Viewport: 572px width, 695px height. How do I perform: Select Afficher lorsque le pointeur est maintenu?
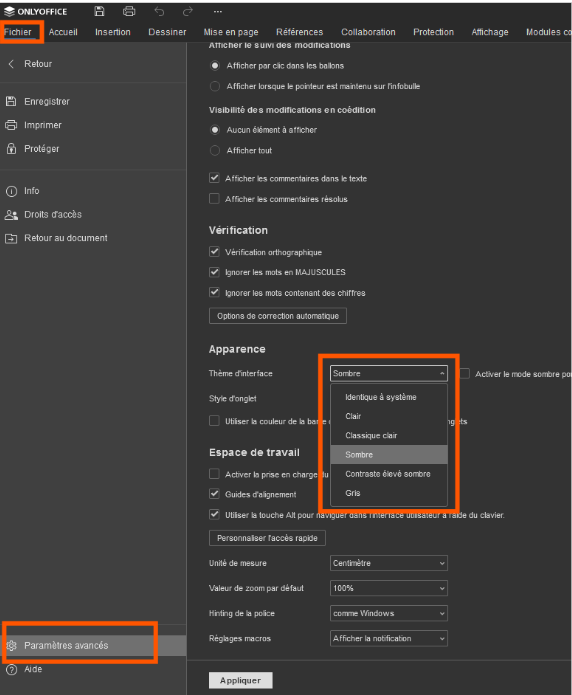click(215, 86)
